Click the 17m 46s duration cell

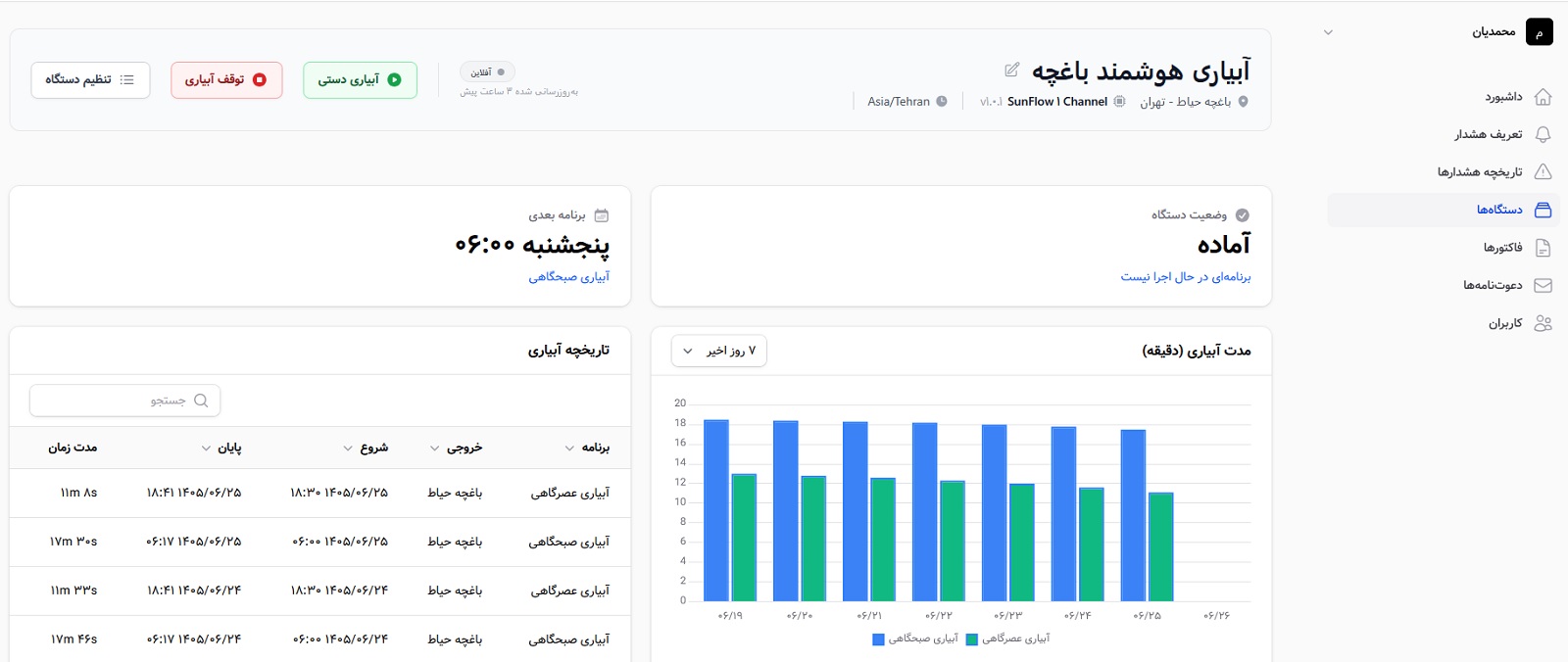point(73,639)
